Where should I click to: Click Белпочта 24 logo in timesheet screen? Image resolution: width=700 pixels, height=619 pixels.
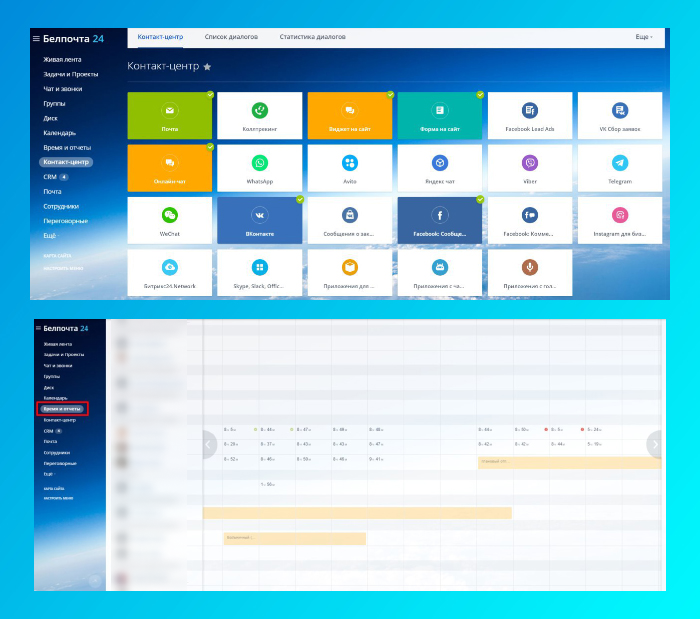click(x=66, y=328)
